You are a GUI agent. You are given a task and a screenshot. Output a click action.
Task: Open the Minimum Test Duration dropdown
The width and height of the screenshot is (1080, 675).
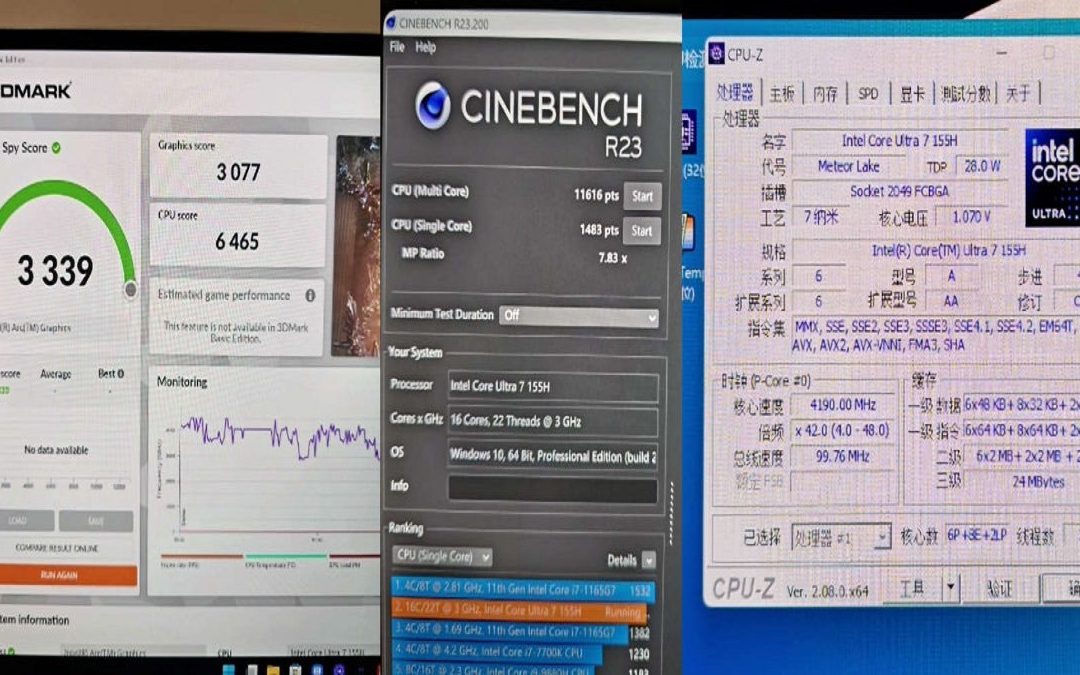tap(579, 315)
